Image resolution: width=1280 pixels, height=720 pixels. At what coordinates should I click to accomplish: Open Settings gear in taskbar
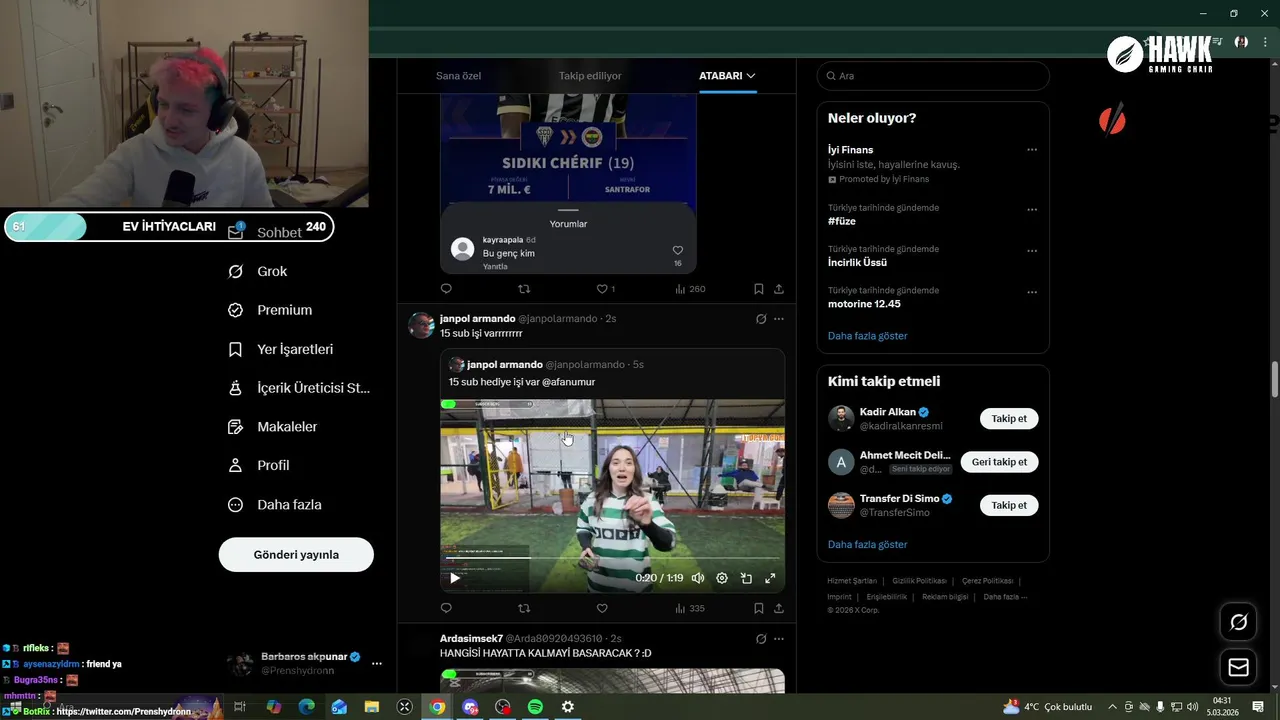[x=568, y=707]
